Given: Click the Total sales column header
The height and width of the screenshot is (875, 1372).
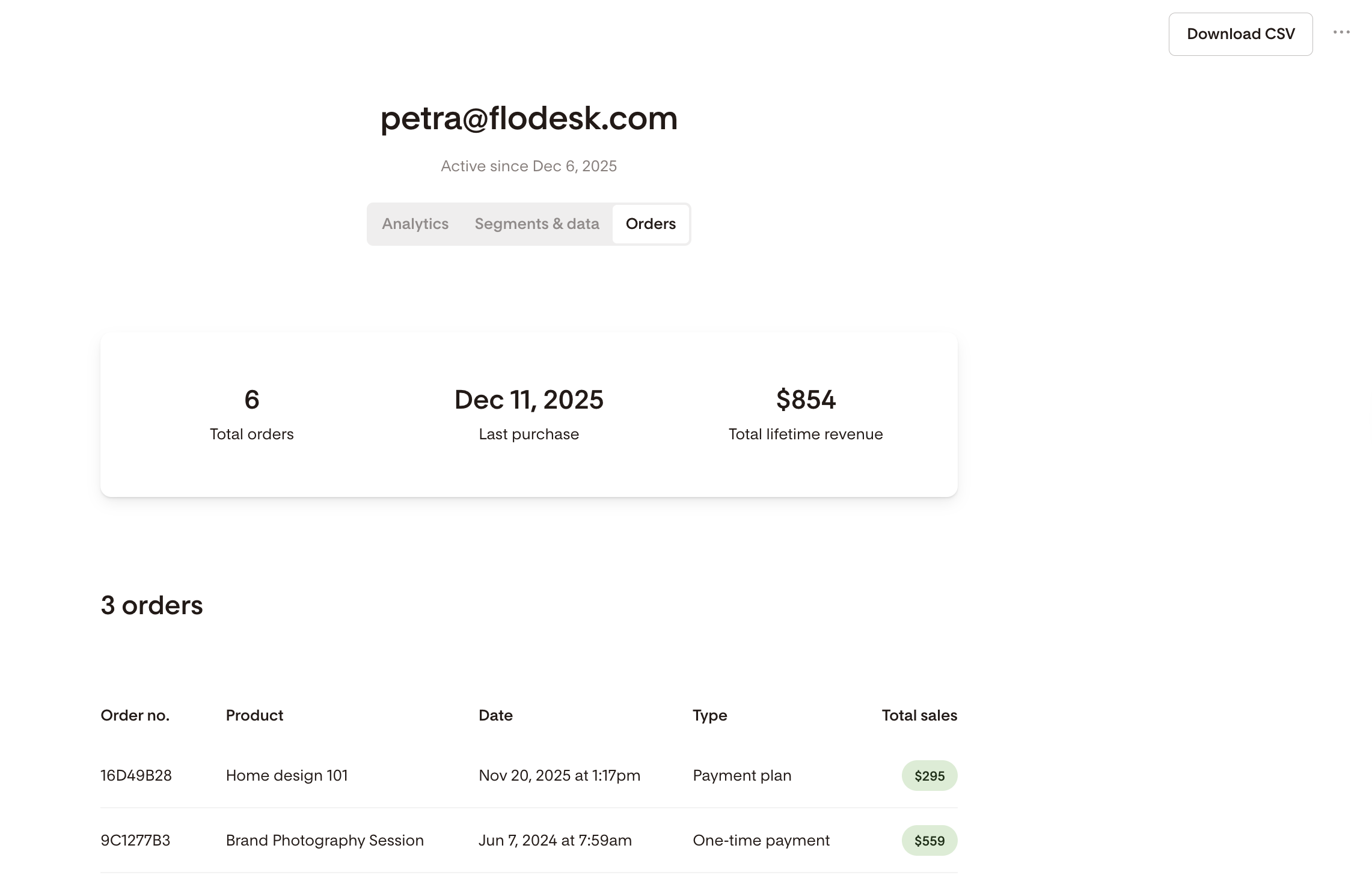Looking at the screenshot, I should click(x=919, y=716).
